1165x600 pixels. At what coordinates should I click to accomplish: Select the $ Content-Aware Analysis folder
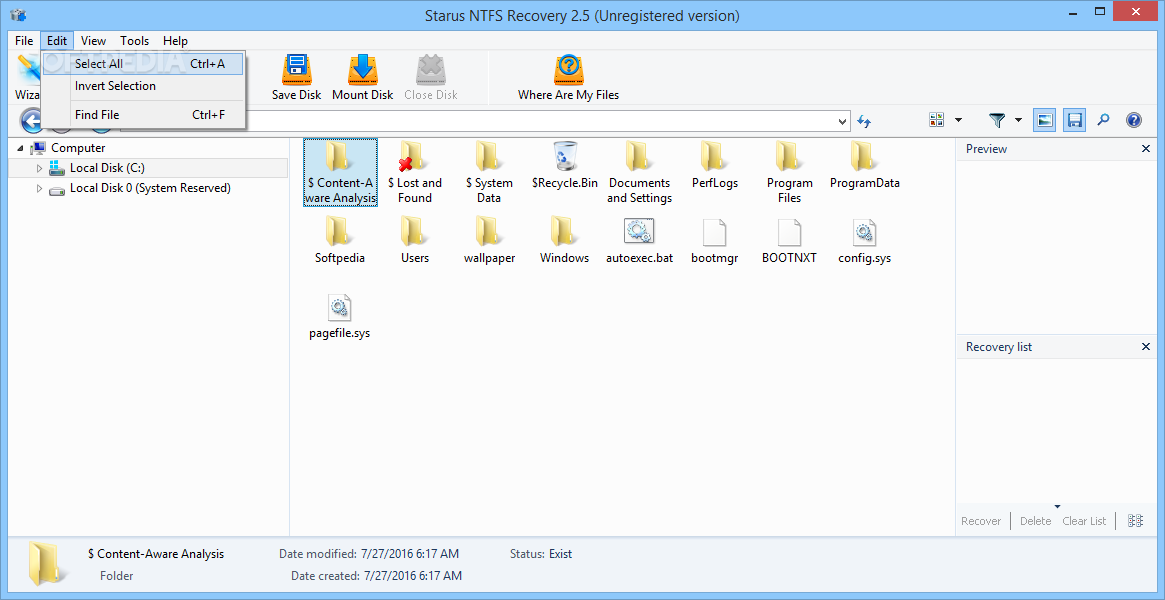click(x=340, y=172)
